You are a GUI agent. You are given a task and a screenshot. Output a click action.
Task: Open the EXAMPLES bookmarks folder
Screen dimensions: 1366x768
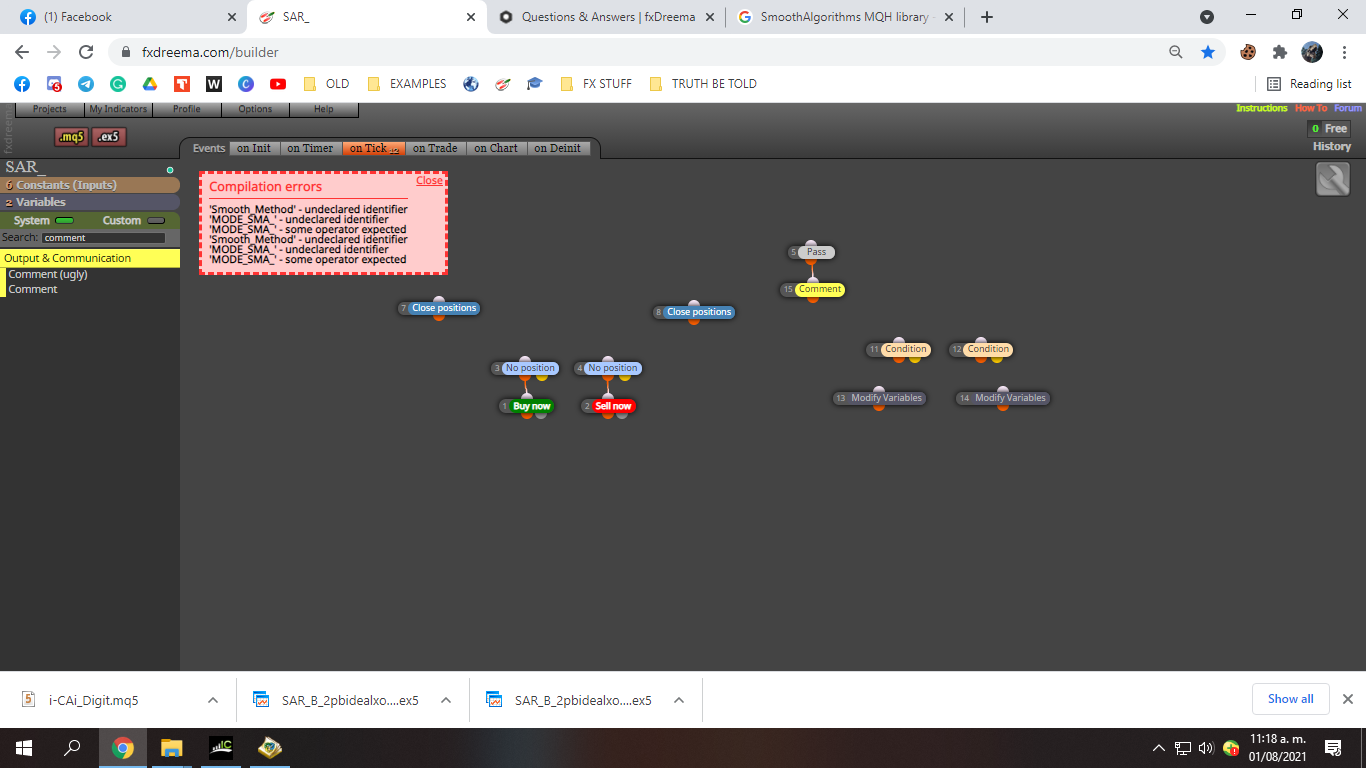(x=407, y=84)
